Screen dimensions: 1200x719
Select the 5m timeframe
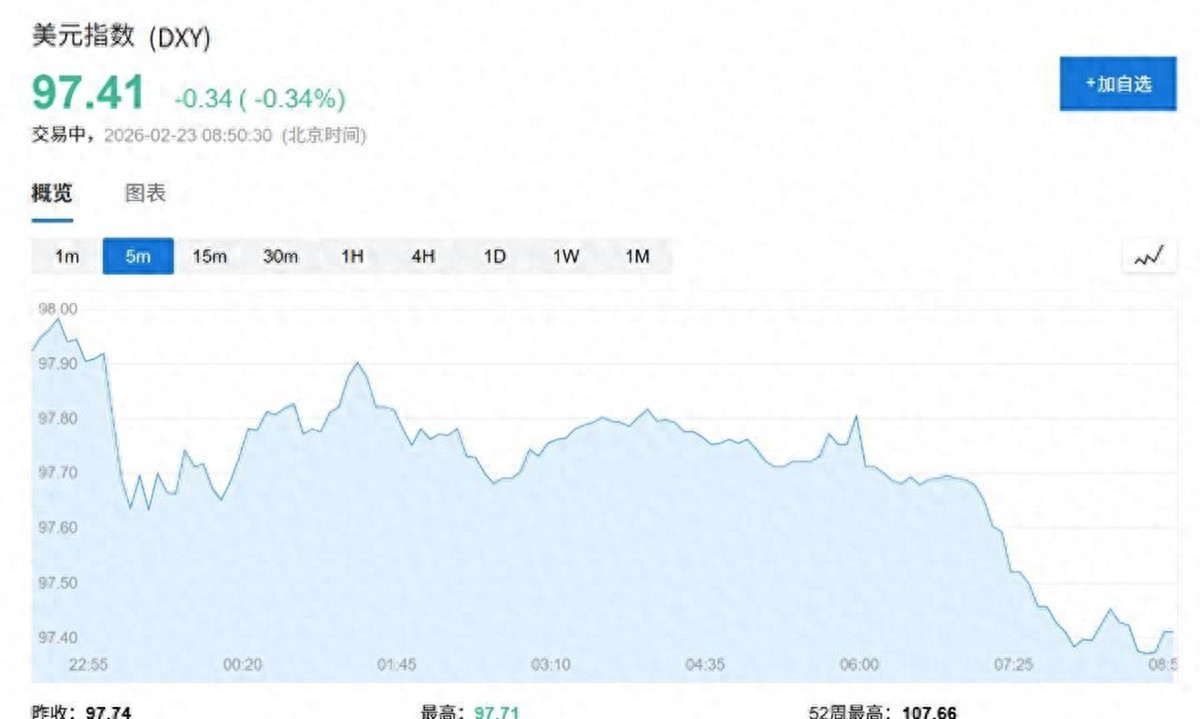(138, 257)
